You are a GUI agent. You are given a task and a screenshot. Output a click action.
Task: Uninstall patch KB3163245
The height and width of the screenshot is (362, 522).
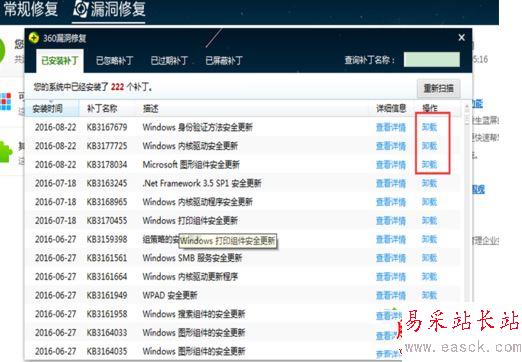point(429,183)
